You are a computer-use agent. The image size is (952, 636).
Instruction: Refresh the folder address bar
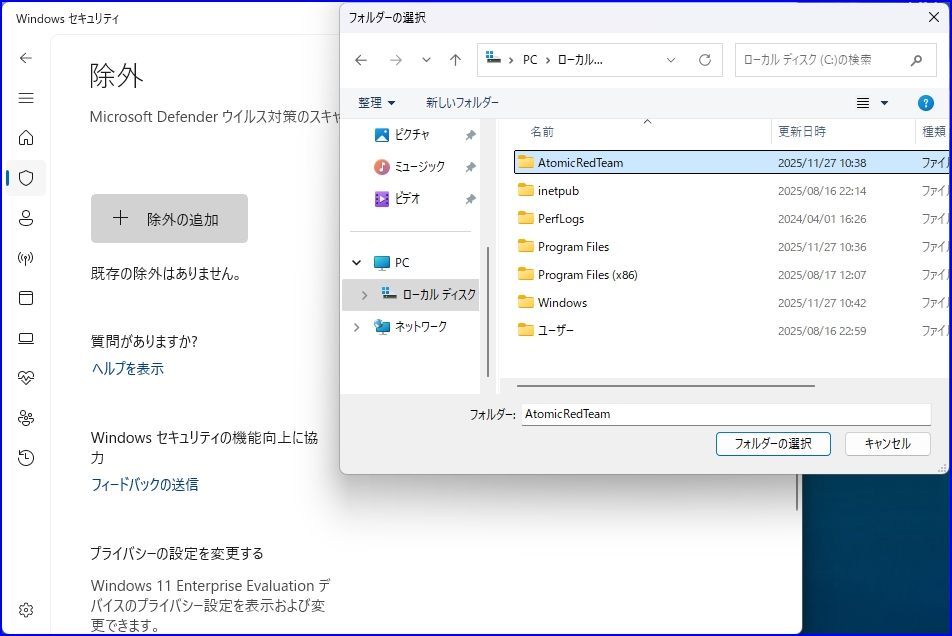705,60
